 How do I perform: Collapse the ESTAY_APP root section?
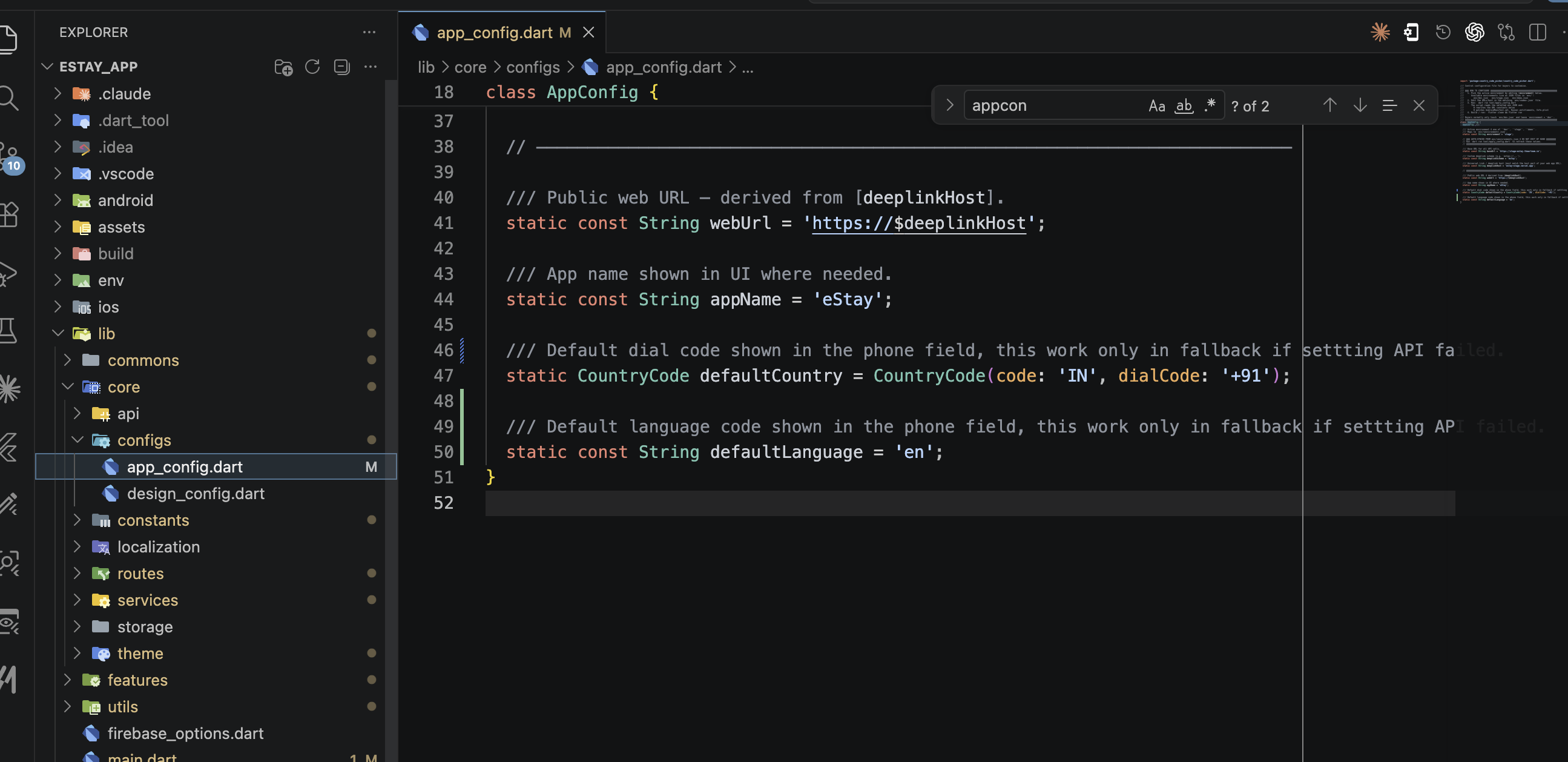tap(47, 67)
